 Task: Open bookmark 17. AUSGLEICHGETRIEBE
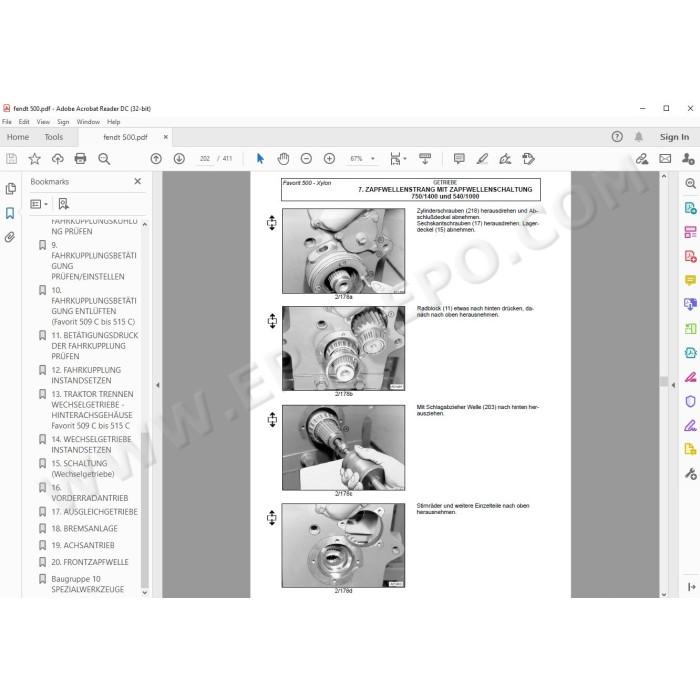tap(94, 512)
